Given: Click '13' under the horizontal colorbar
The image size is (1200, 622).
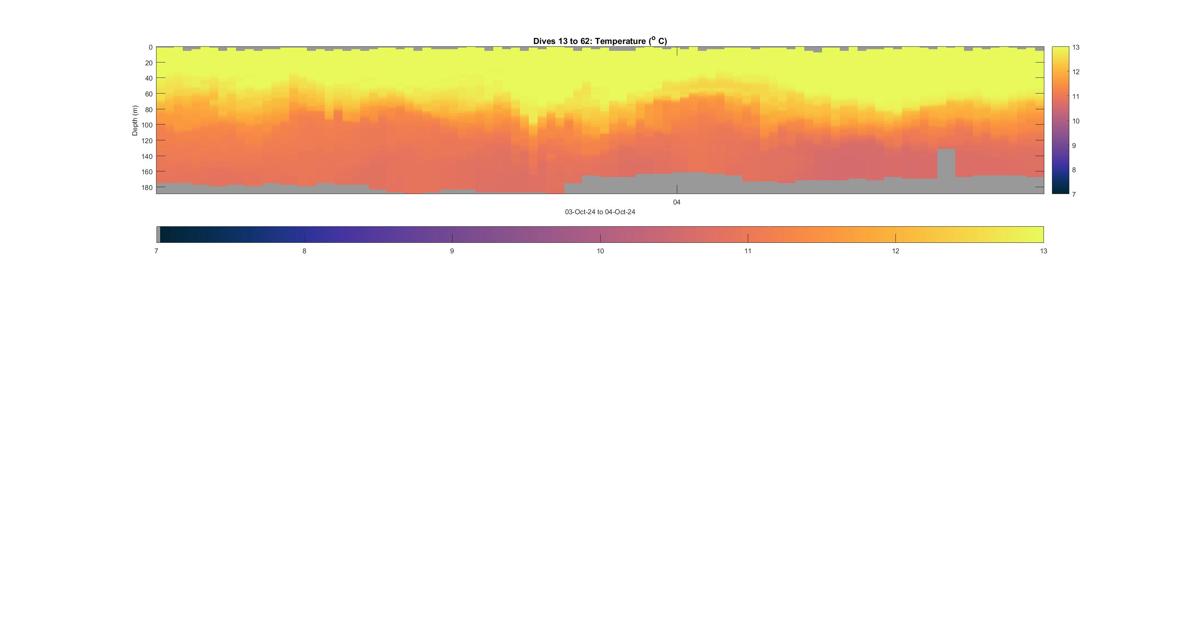Looking at the screenshot, I should click(x=1043, y=251).
